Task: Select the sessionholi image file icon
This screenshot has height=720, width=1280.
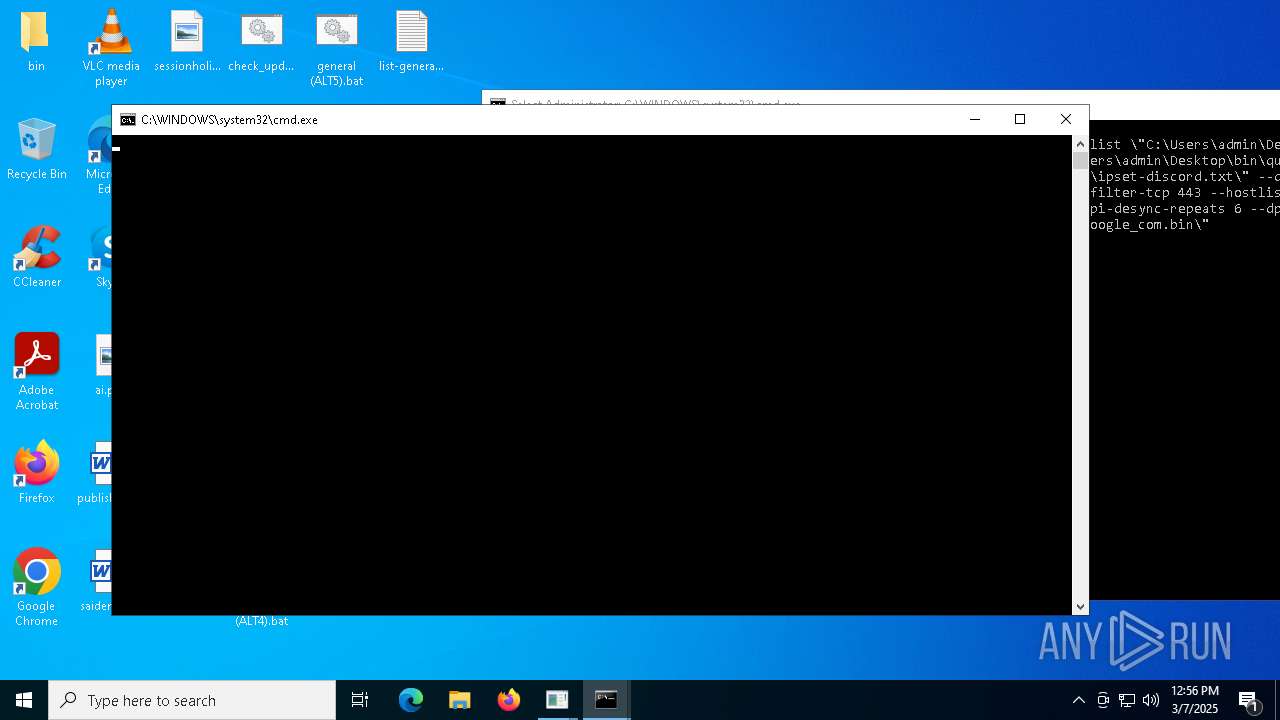Action: click(x=187, y=42)
